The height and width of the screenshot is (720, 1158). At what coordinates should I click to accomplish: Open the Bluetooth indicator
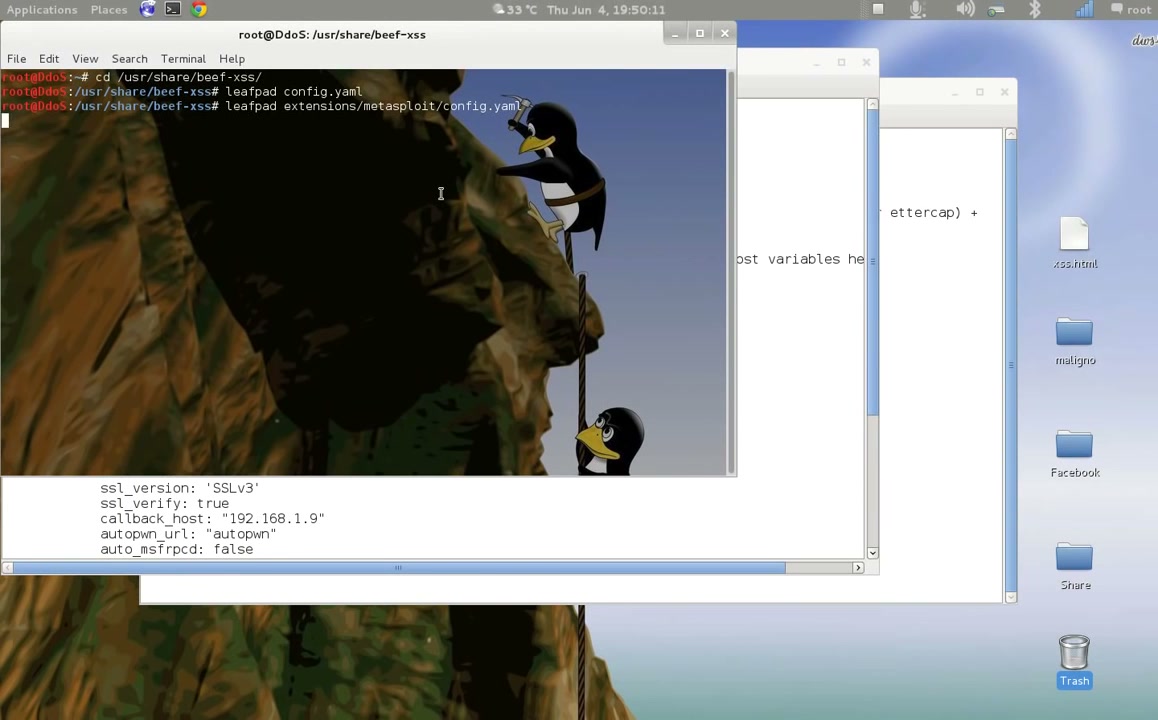point(1035,9)
